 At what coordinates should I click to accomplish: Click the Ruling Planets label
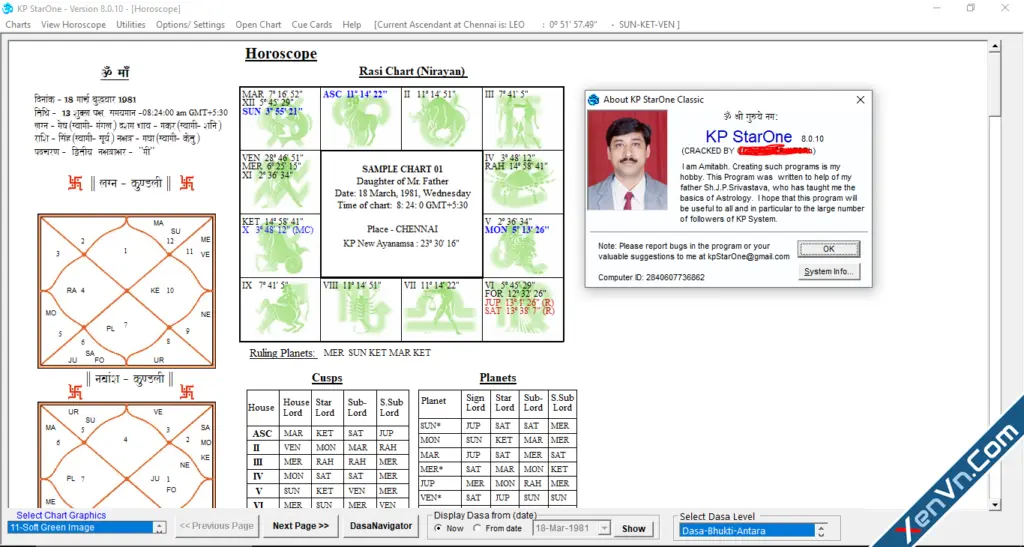[282, 352]
